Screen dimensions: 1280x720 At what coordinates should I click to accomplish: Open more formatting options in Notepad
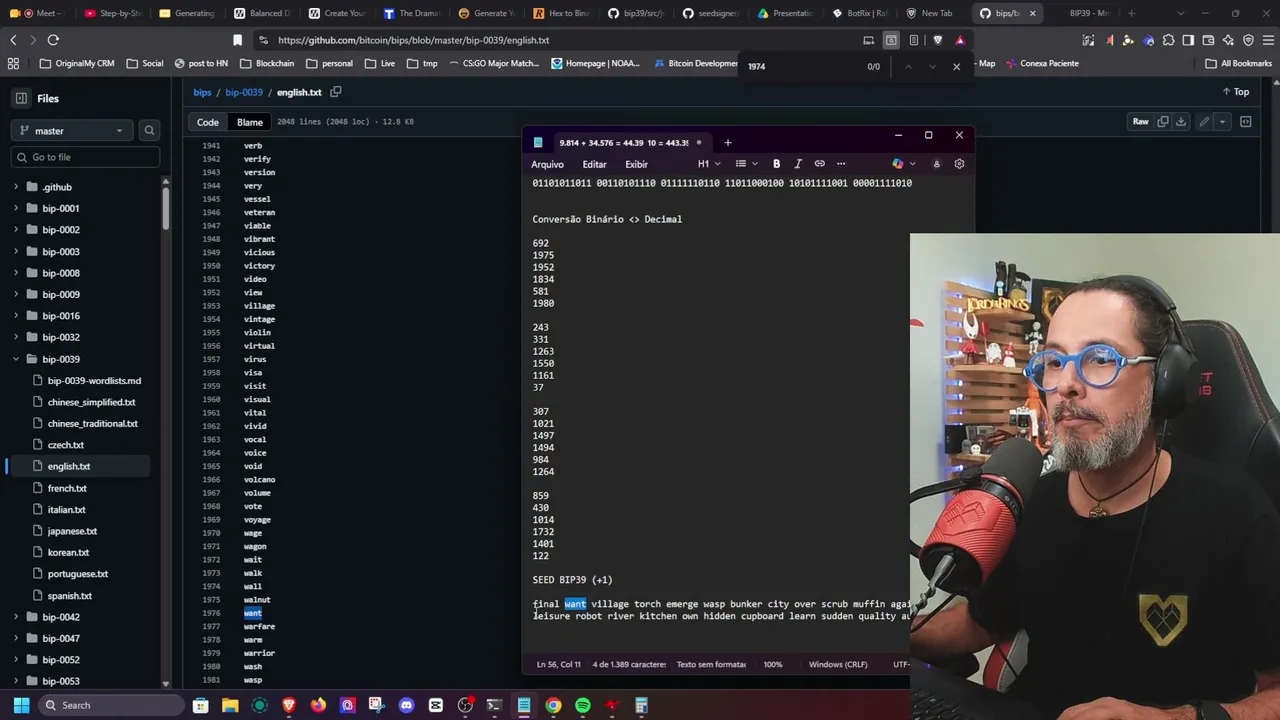point(841,164)
